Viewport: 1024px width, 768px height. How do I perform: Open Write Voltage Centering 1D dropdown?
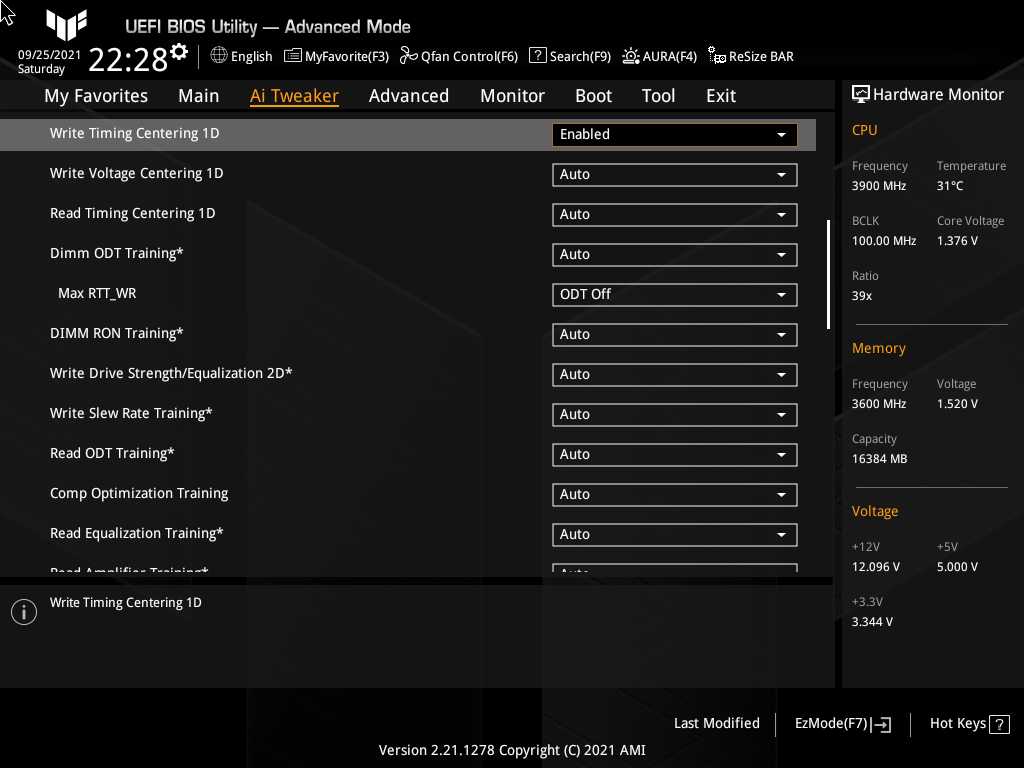(x=675, y=174)
